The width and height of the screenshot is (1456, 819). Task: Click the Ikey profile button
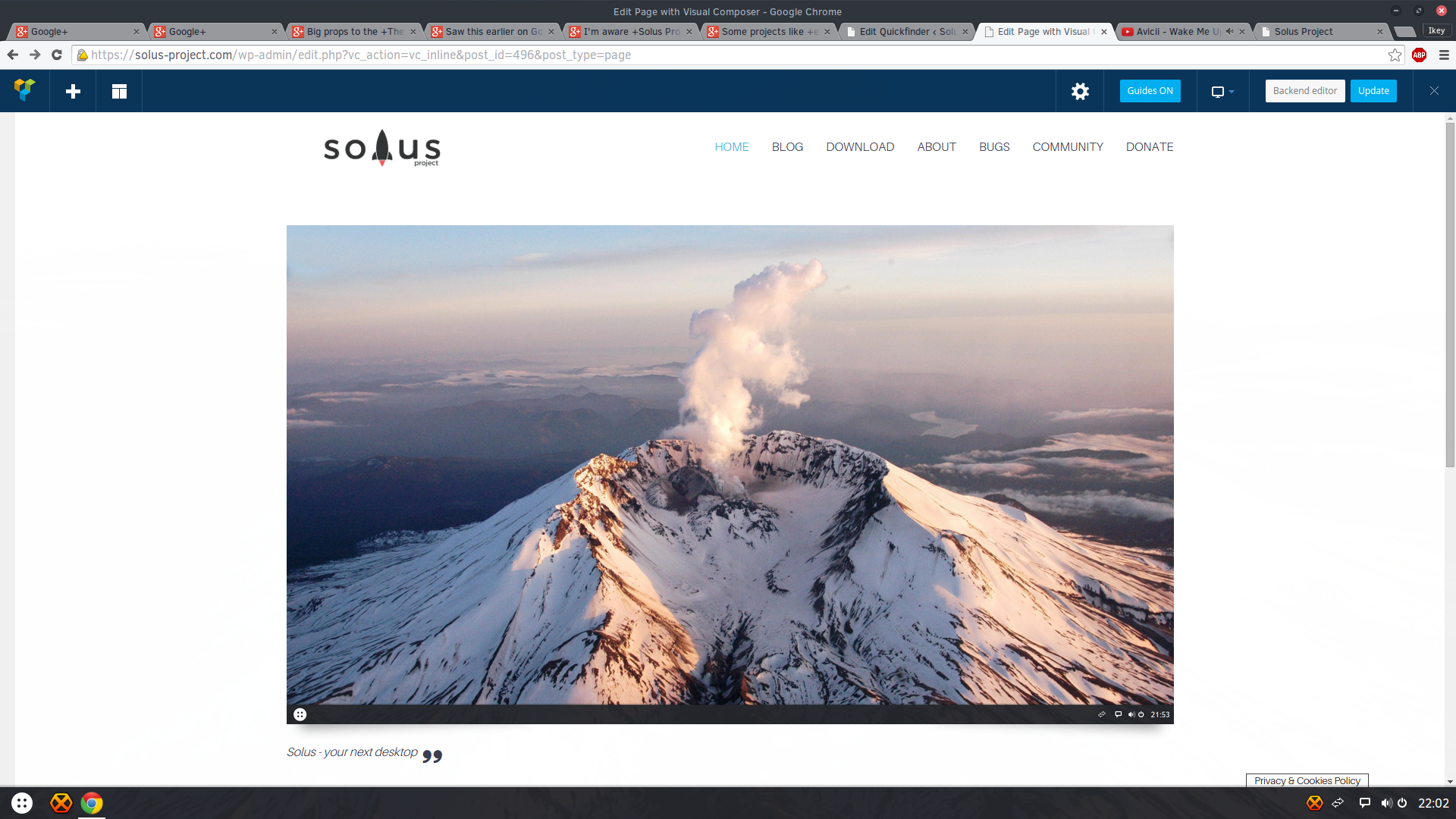(1436, 30)
